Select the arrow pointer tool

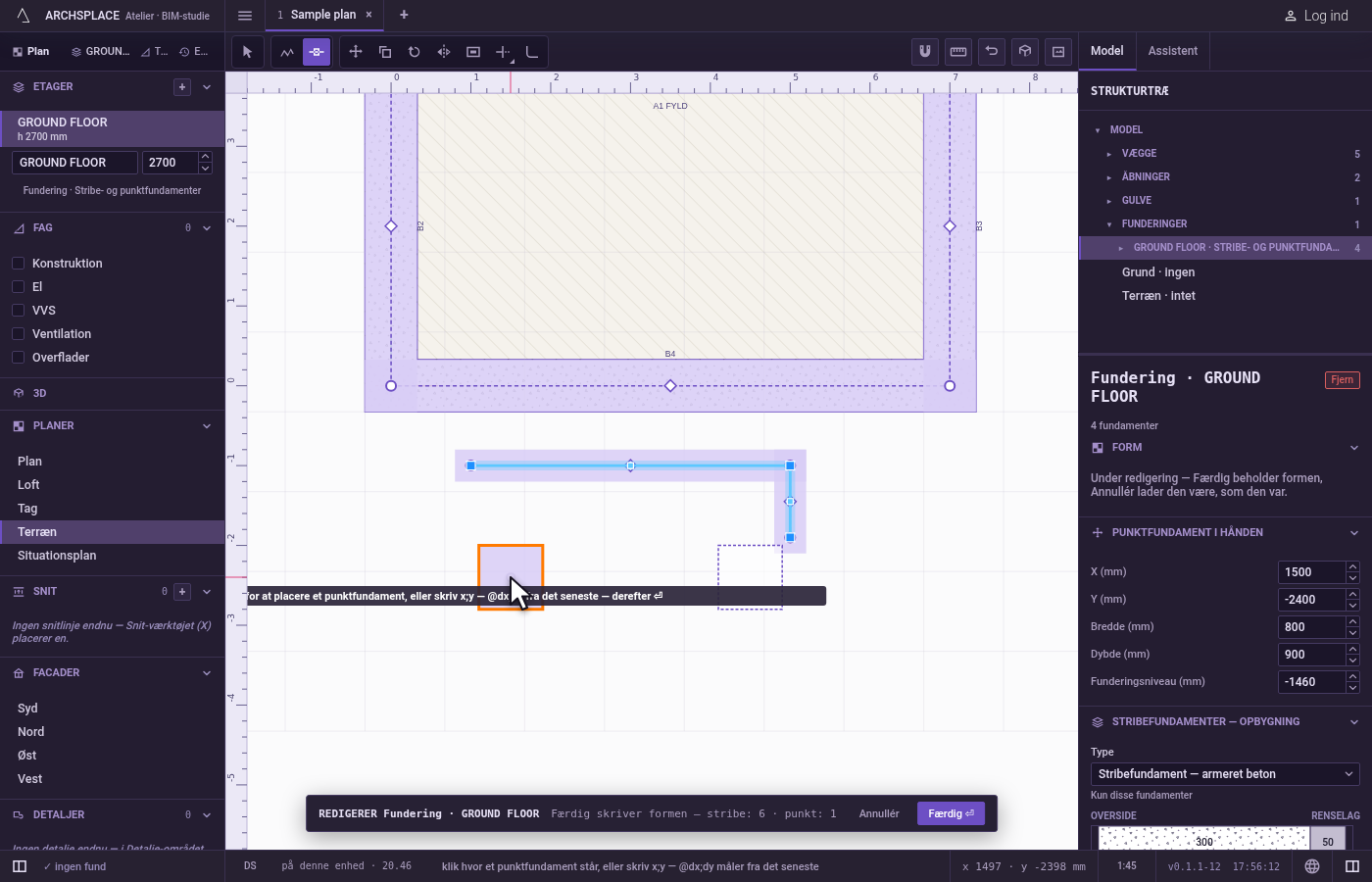[x=247, y=52]
